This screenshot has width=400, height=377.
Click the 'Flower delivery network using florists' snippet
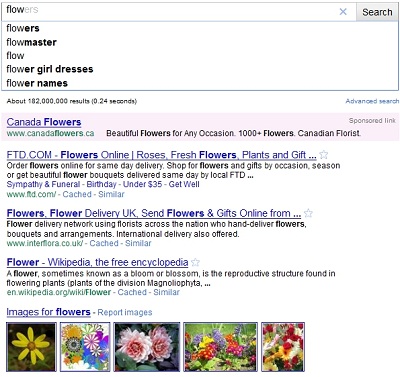pos(156,229)
